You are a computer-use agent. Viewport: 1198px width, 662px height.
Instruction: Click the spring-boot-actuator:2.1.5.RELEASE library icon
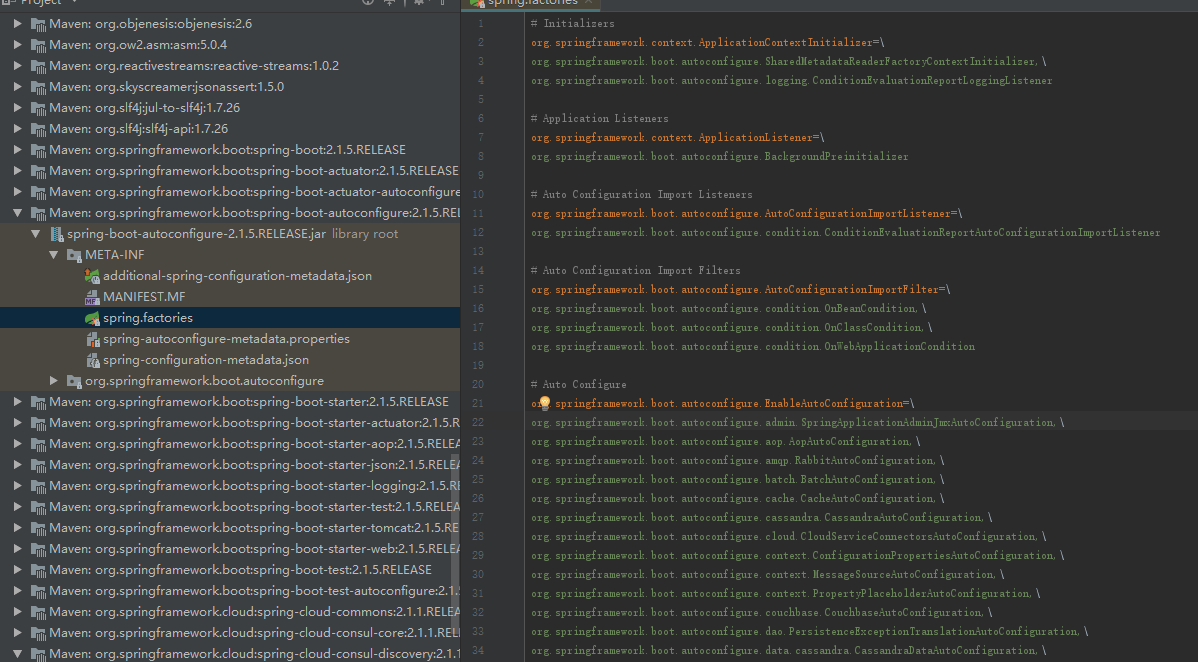tap(38, 170)
